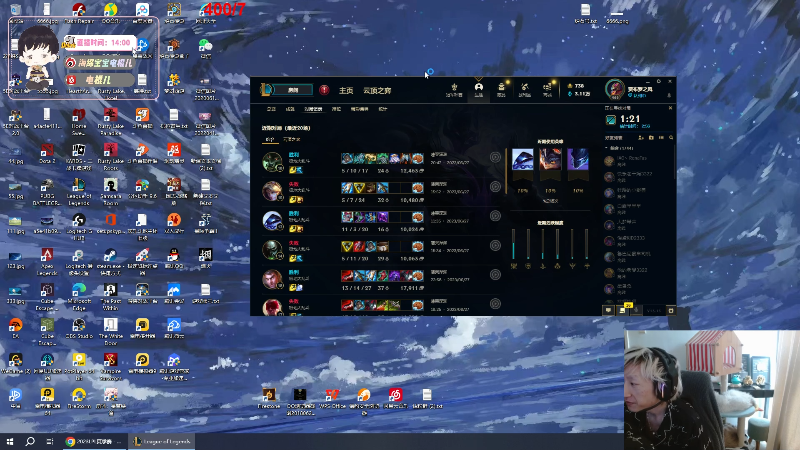
Task: Collapse the friends group expander arrow
Action: click(x=607, y=148)
